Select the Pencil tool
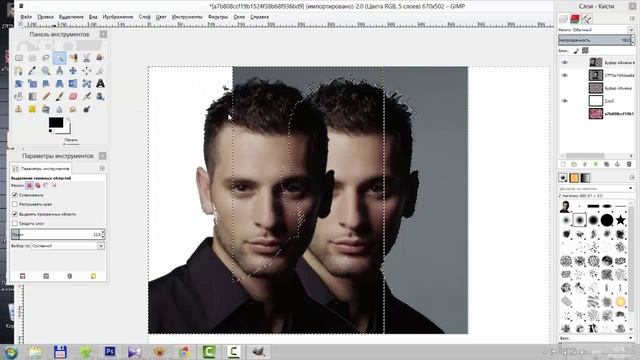This screenshot has width=640, height=360. click(46, 97)
